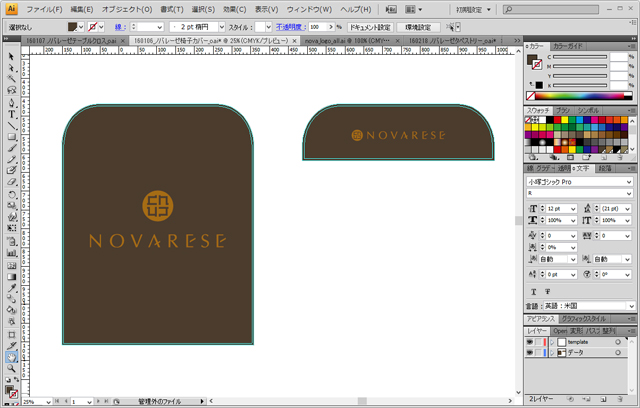Switch to the グラフィックスタイル panel tab
640x408 pixels.
583,319
